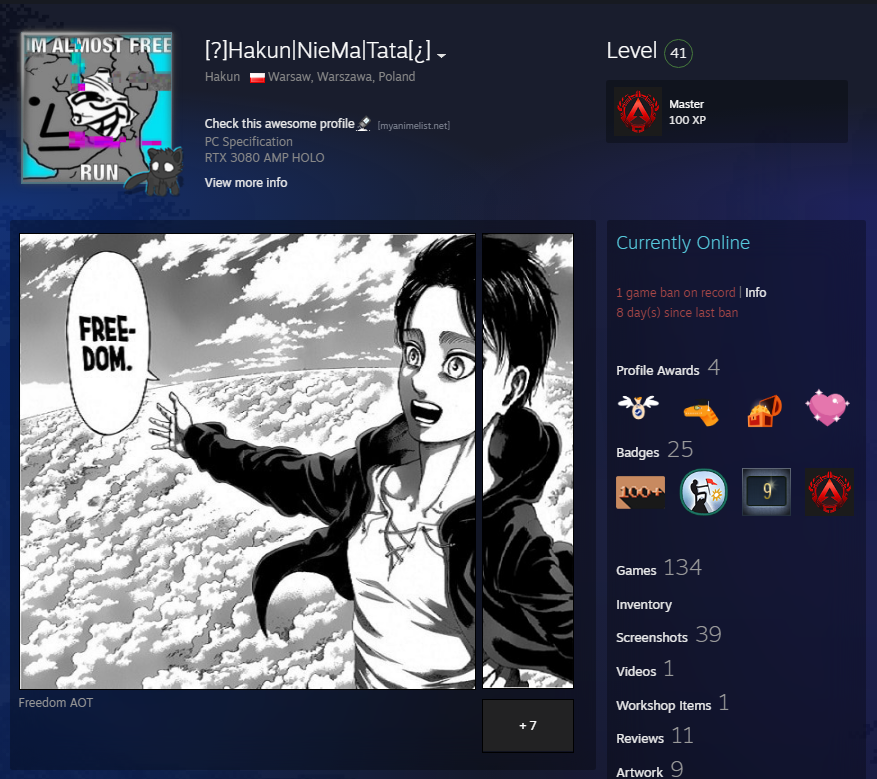
Task: Click the Freedom AOT caption
Action: [56, 703]
